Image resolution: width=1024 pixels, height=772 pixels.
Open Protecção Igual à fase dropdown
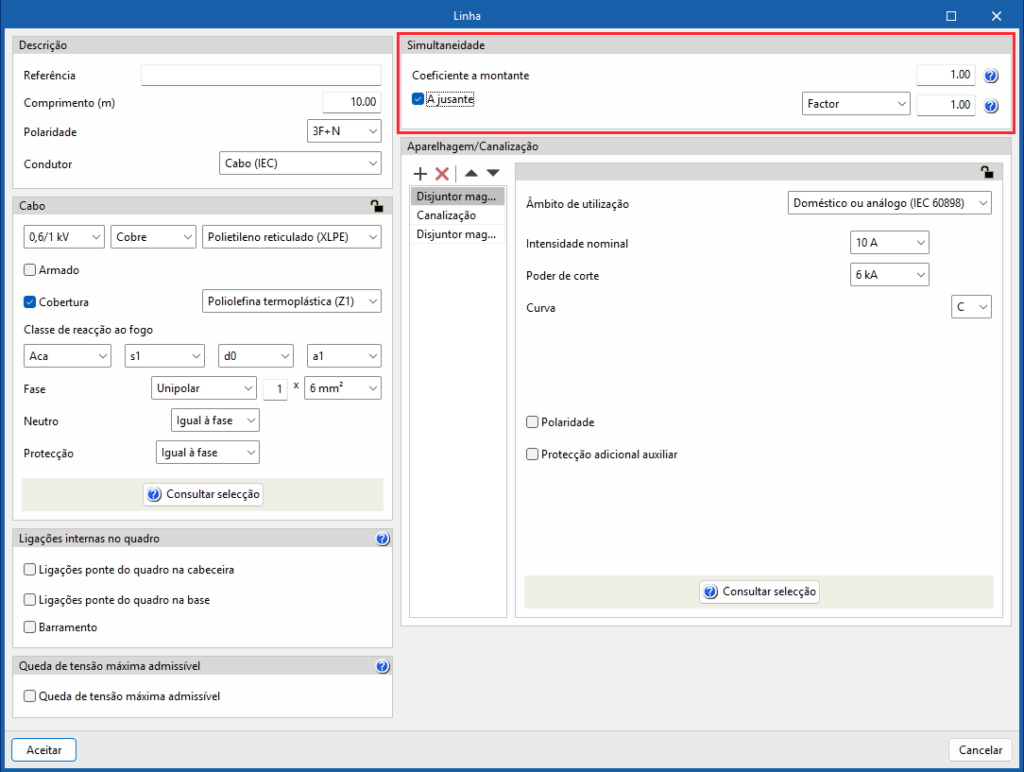tap(208, 452)
